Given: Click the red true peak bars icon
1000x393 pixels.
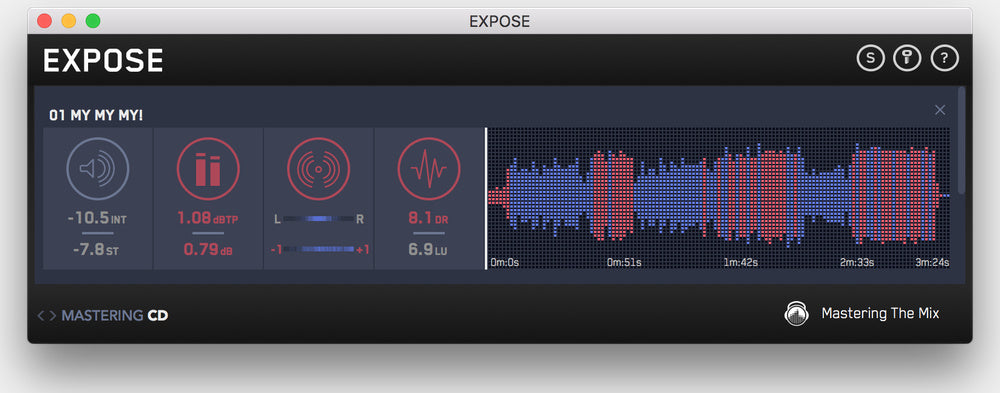Looking at the screenshot, I should tap(208, 169).
